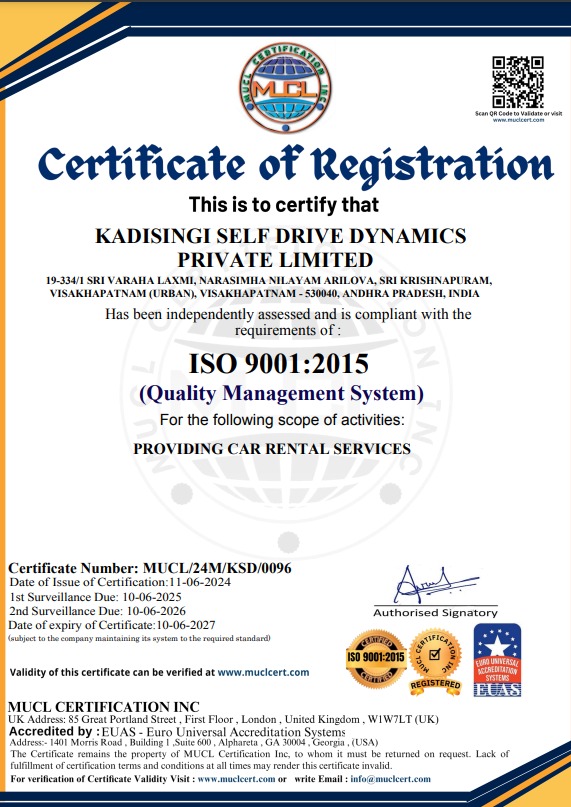Click 'Address:- 1401 Morris Road' line

point(194,743)
